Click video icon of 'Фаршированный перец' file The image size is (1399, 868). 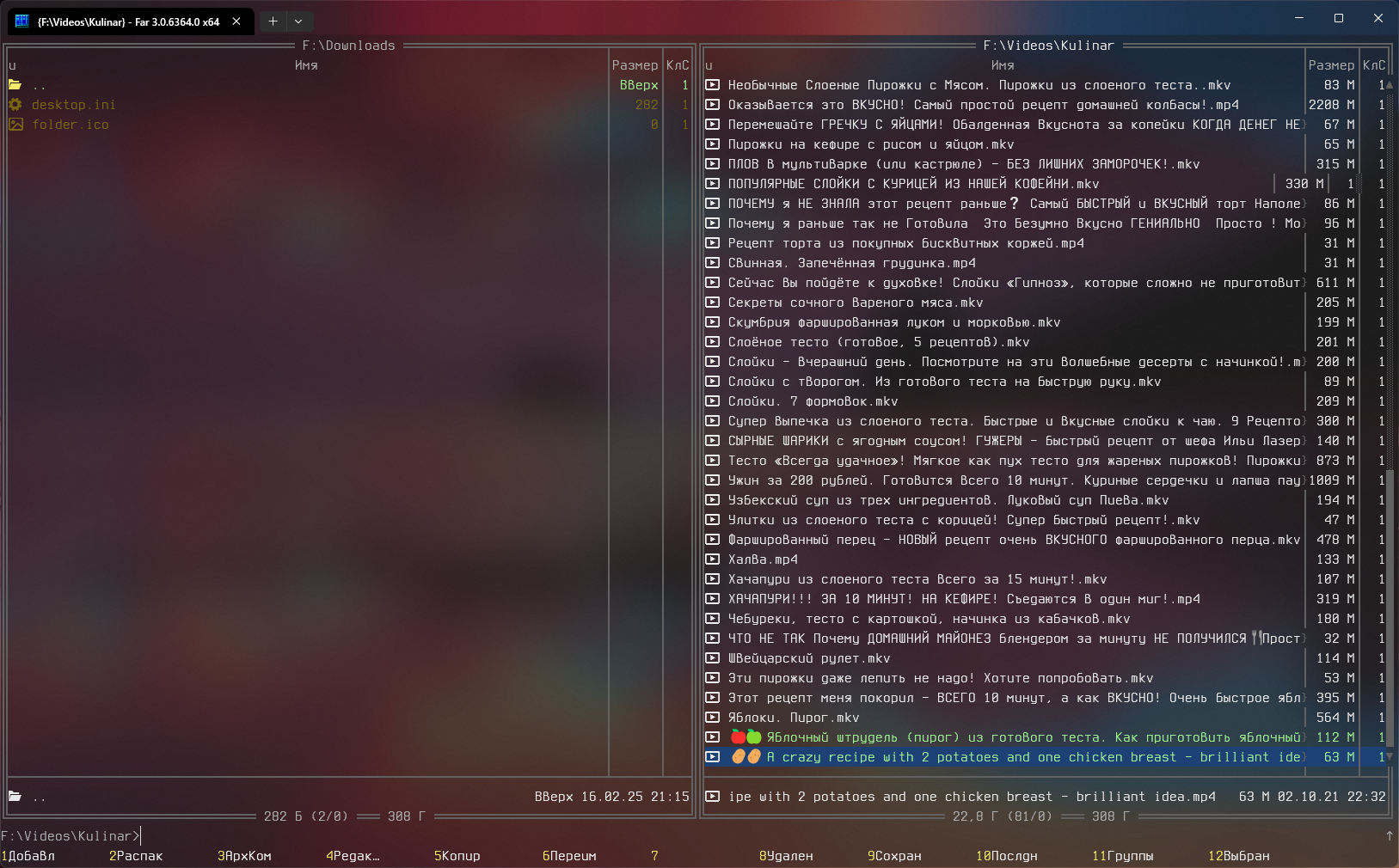tap(712, 540)
